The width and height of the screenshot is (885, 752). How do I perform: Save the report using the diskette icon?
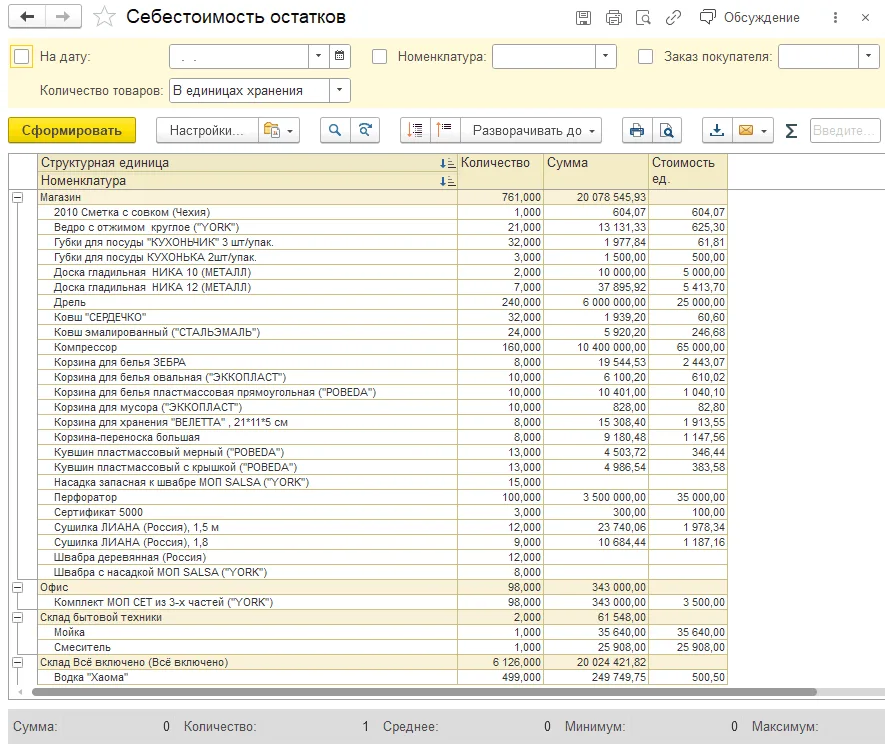[583, 18]
